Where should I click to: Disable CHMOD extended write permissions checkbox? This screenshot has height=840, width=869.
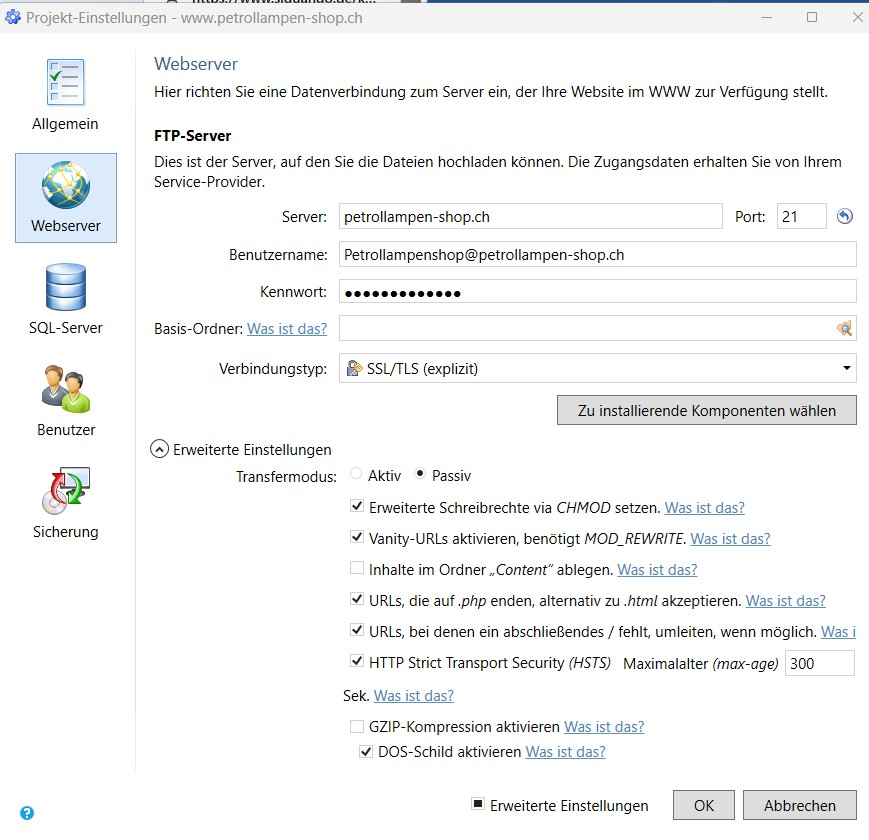(x=357, y=508)
